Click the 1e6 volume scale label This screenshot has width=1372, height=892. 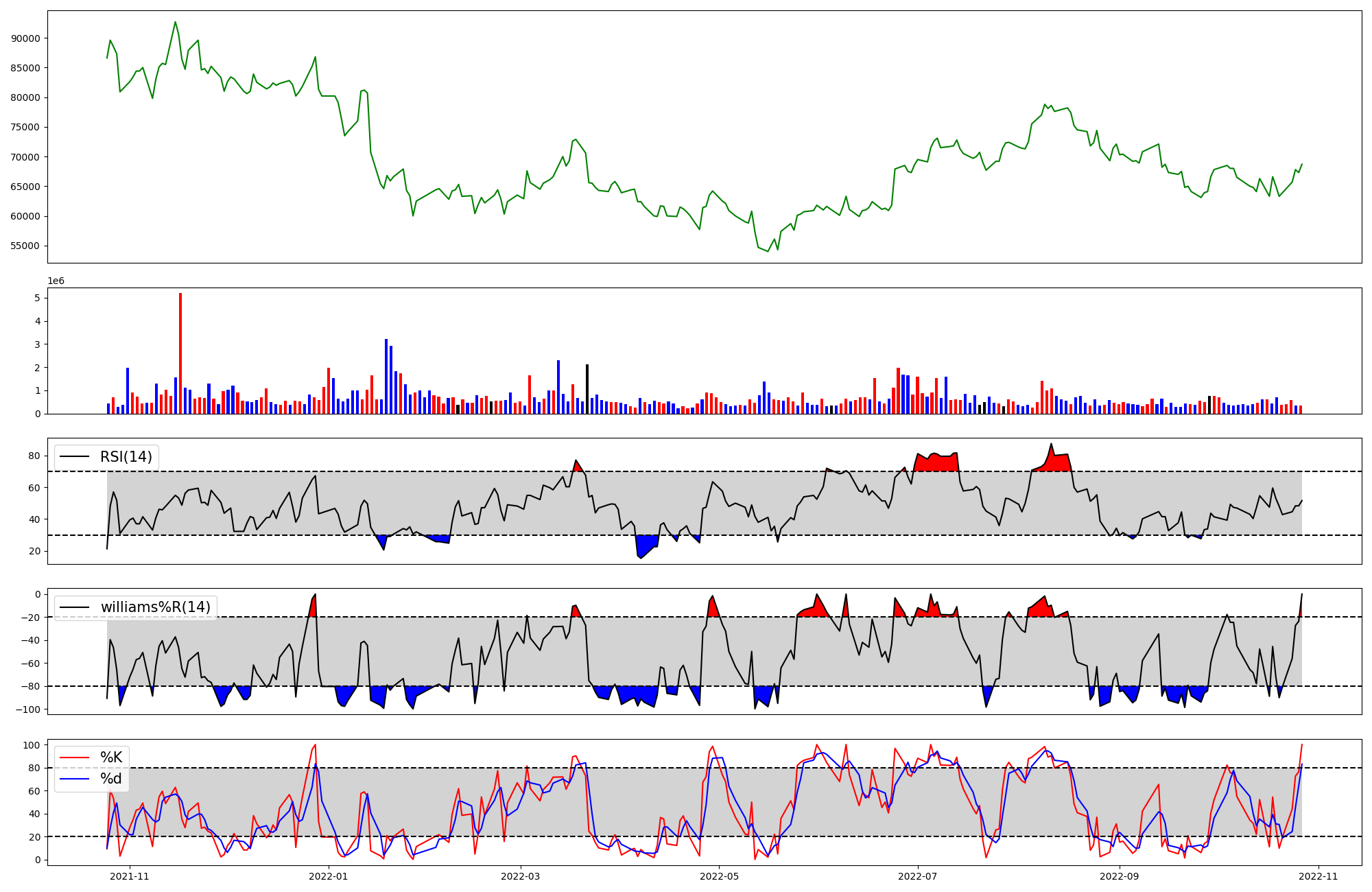56,281
